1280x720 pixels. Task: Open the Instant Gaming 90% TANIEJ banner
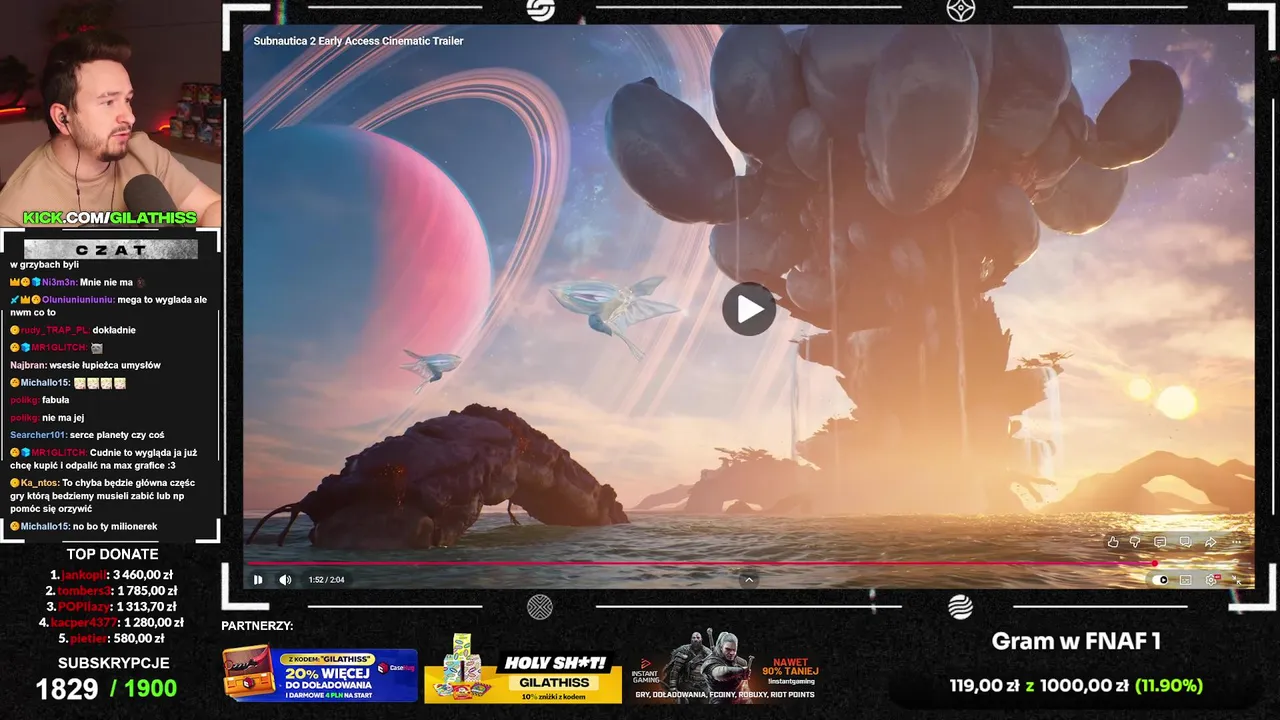point(727,666)
